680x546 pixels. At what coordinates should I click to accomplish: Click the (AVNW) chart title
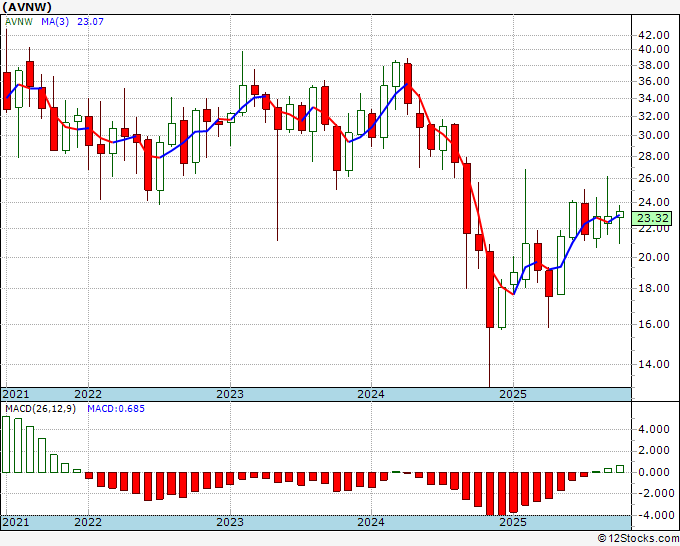(27, 7)
